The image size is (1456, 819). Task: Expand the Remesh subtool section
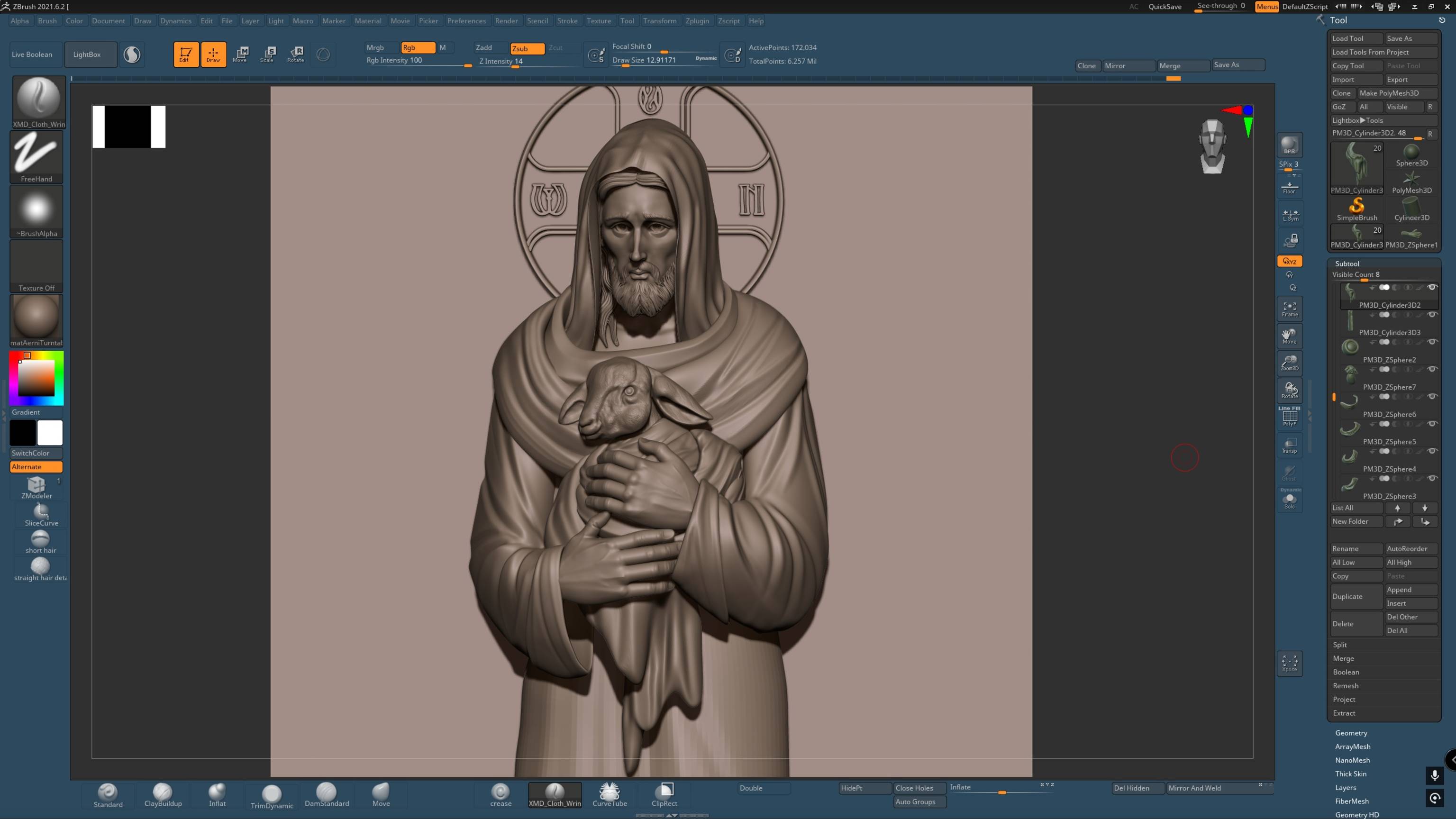click(1345, 686)
